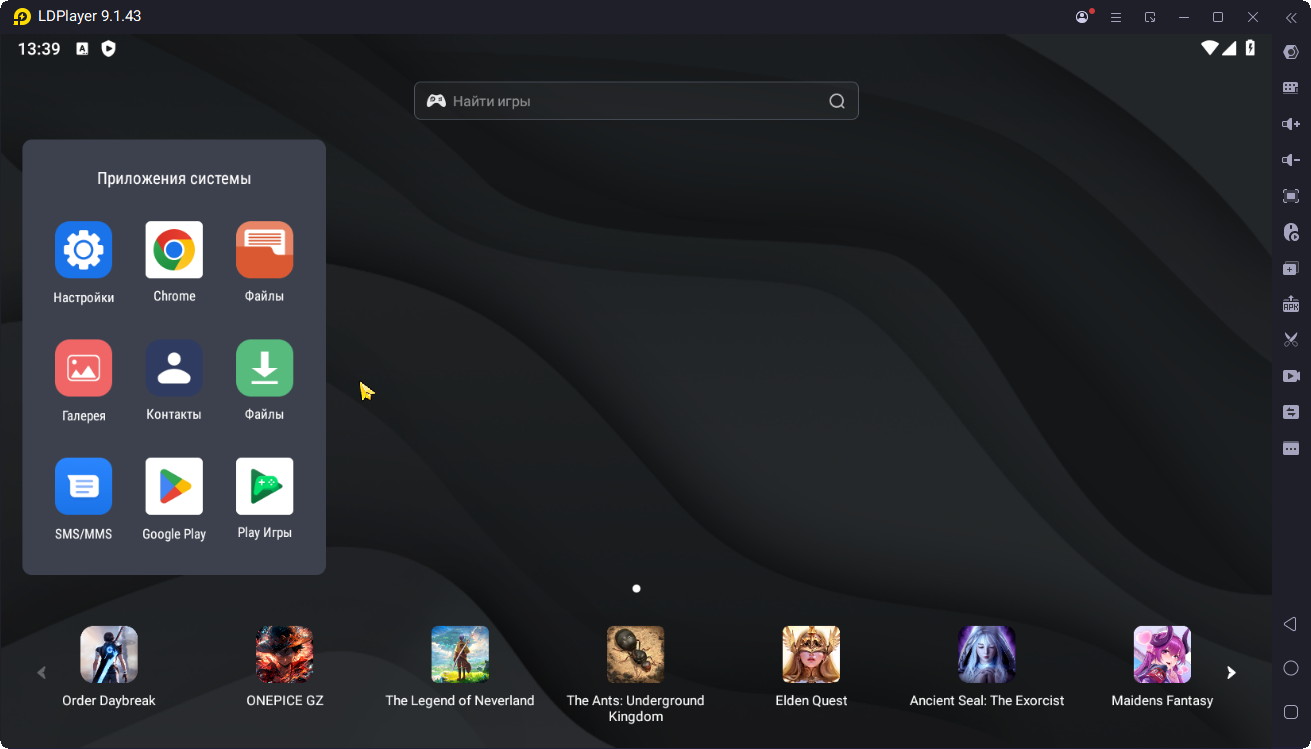Decrease volume from the sidebar
The height and width of the screenshot is (749, 1311).
[x=1291, y=160]
